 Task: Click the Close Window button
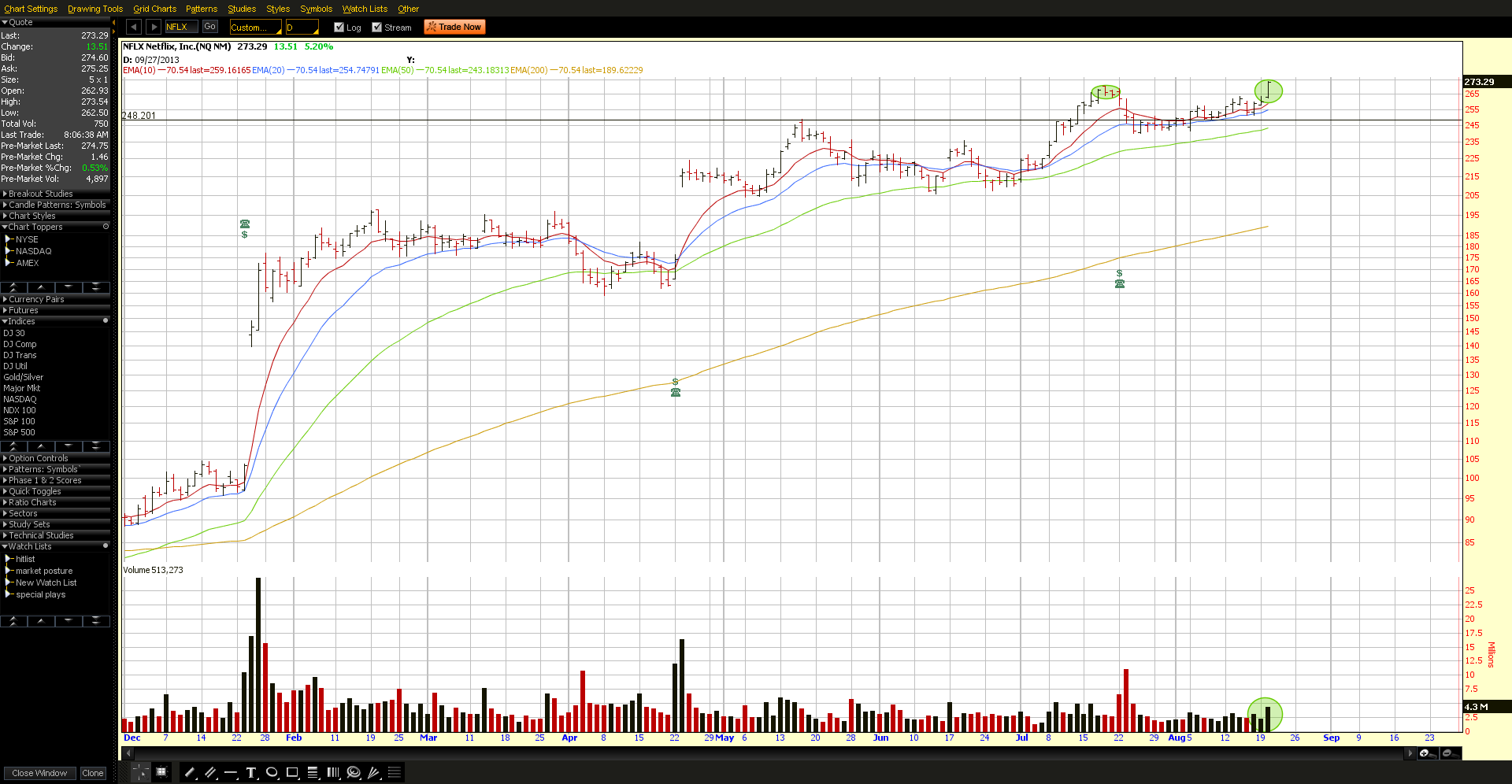click(x=39, y=773)
